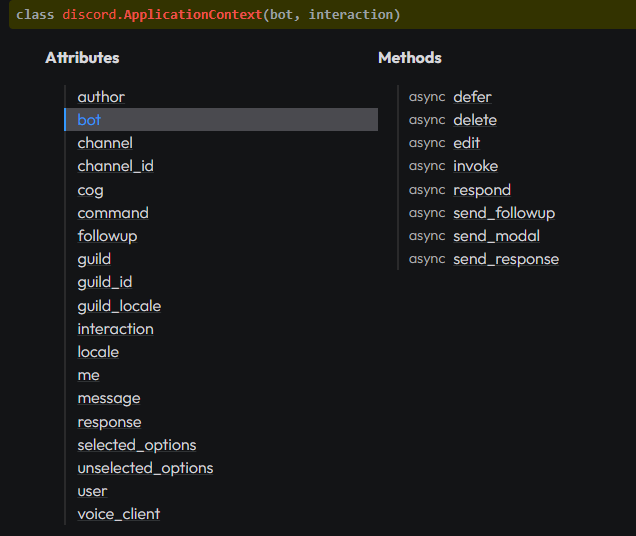Jump to the cog attribute

(x=90, y=190)
